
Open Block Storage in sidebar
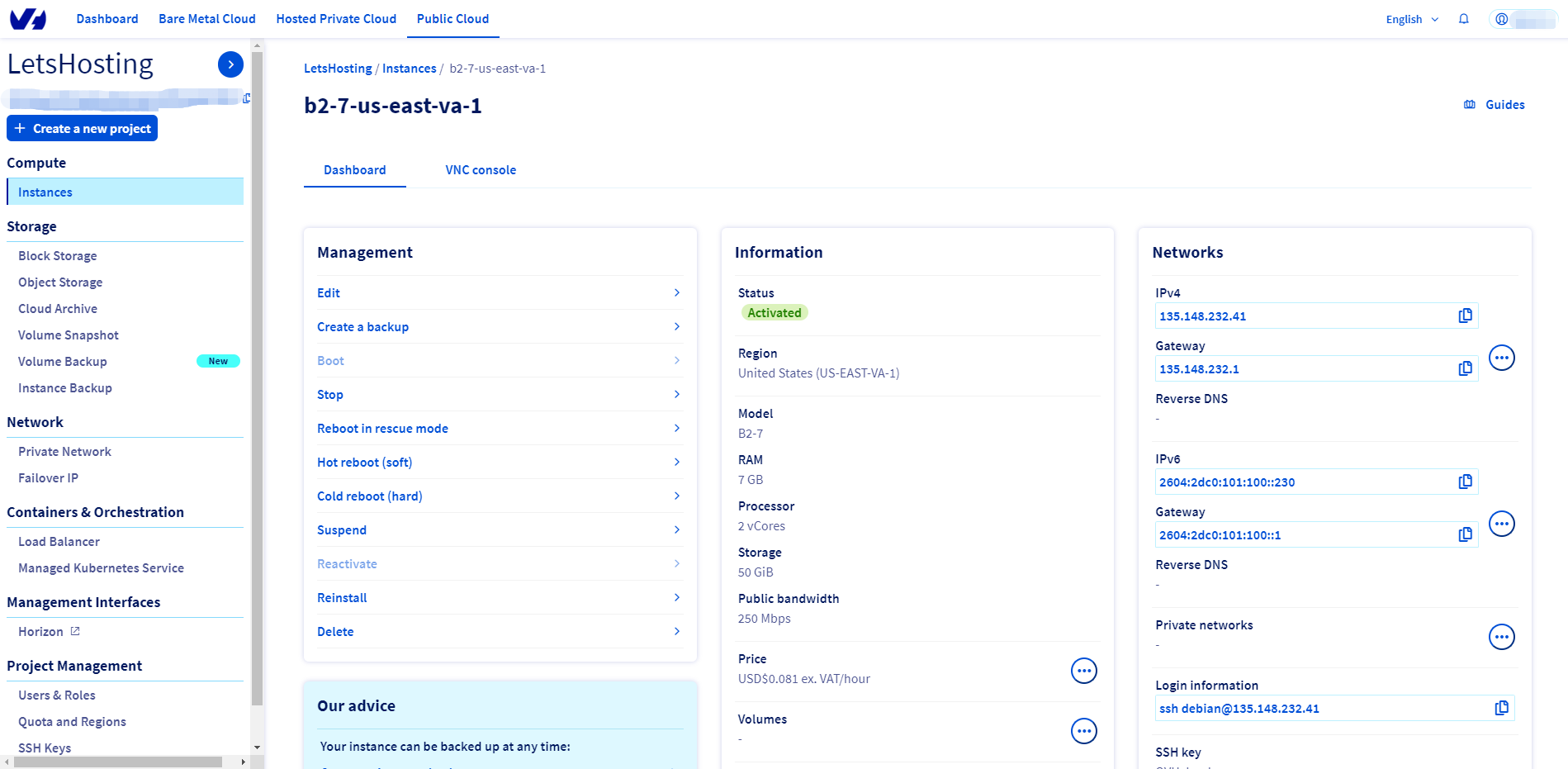pyautogui.click(x=58, y=256)
